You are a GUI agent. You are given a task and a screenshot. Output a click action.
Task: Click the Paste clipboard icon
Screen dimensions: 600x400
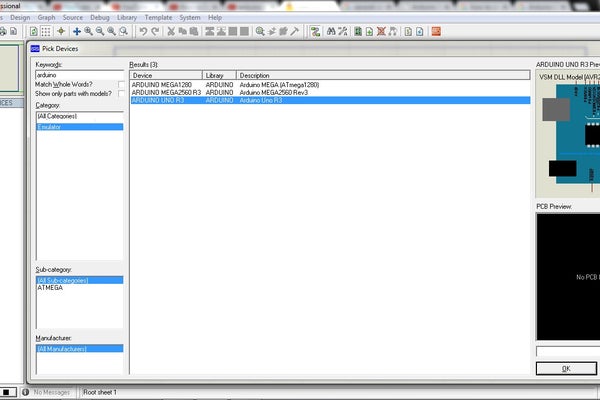[x=194, y=31]
